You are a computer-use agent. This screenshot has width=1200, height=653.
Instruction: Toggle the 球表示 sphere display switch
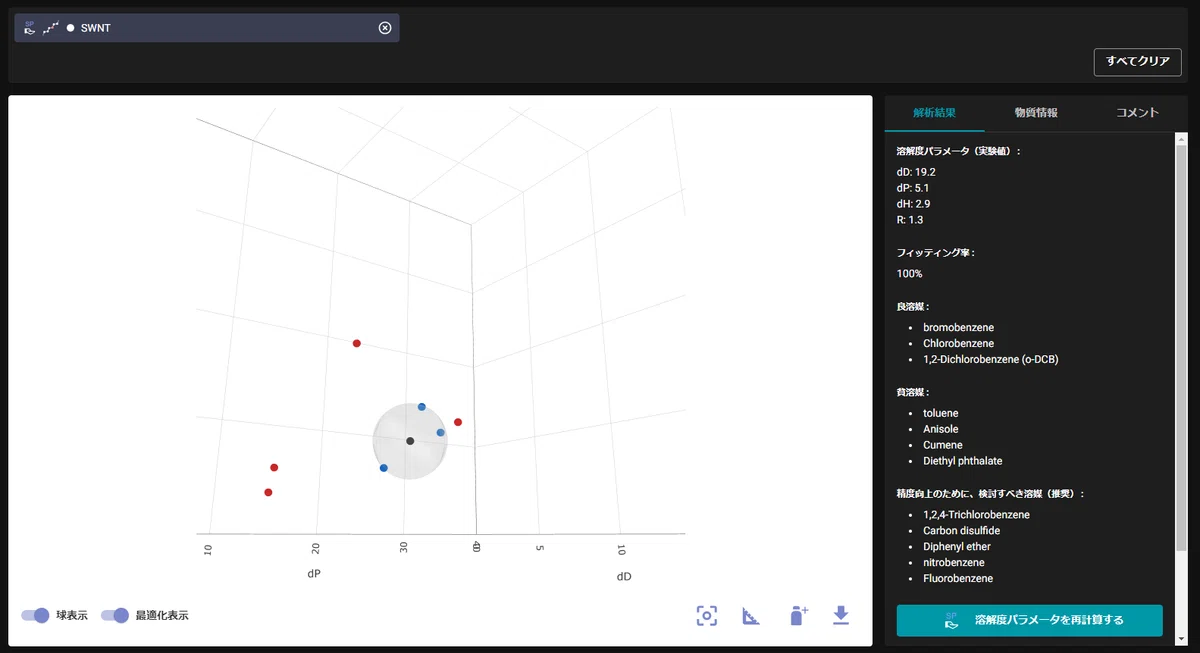35,615
